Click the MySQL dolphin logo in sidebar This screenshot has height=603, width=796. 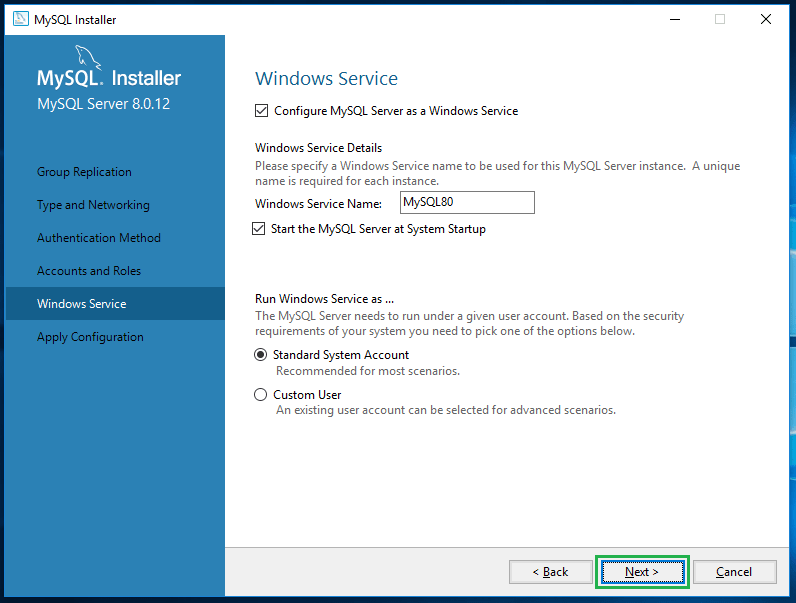coord(87,56)
